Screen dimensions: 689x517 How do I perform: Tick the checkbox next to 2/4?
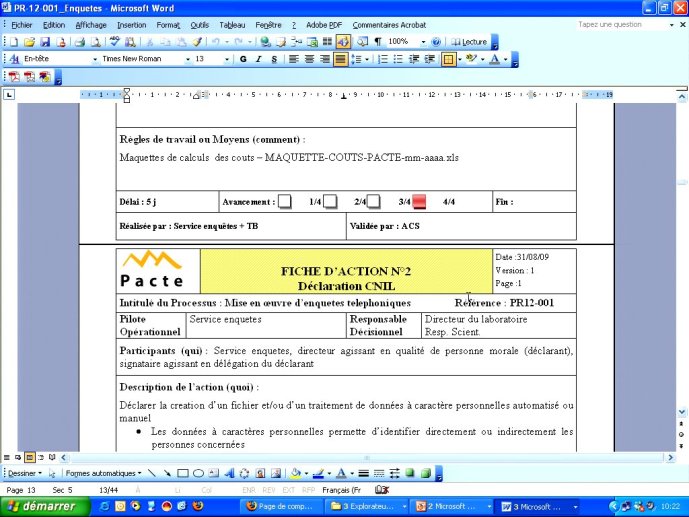[x=373, y=202]
